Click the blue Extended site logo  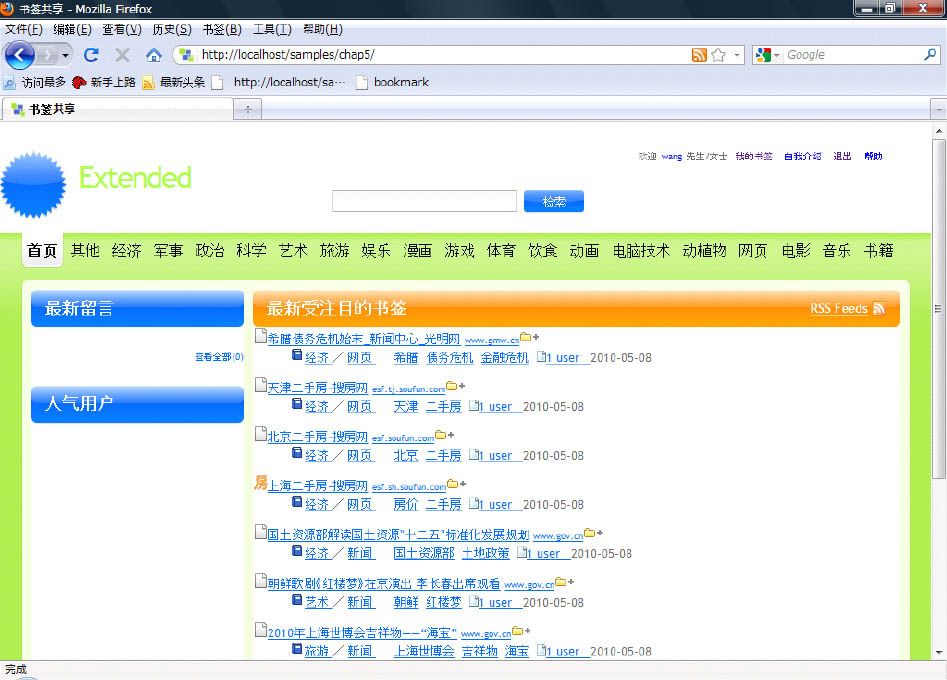(x=34, y=185)
